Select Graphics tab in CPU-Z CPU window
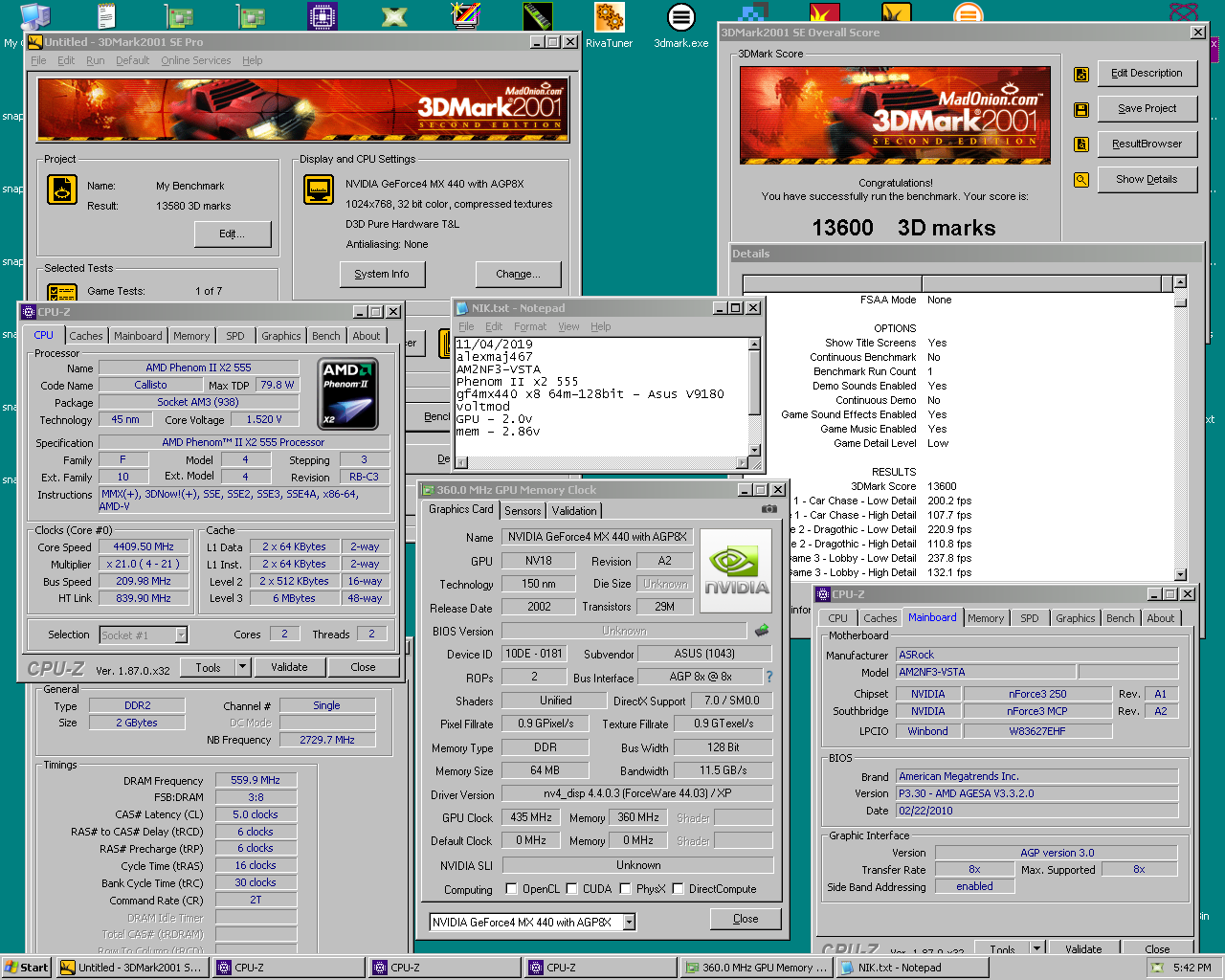This screenshot has height=980, width=1225. point(280,336)
